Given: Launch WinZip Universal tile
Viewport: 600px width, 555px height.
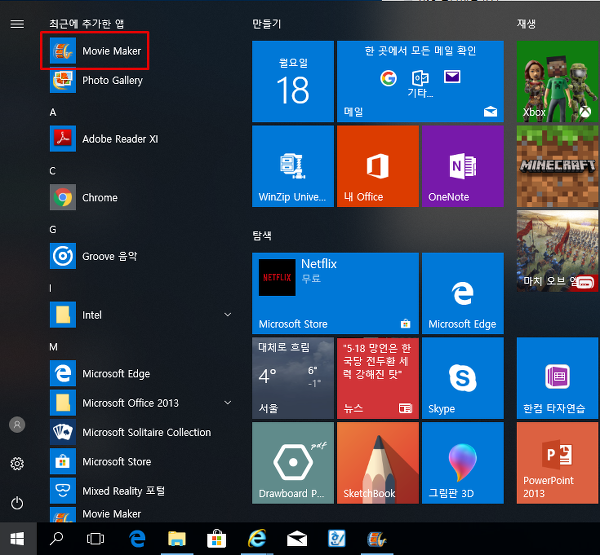Looking at the screenshot, I should [293, 166].
